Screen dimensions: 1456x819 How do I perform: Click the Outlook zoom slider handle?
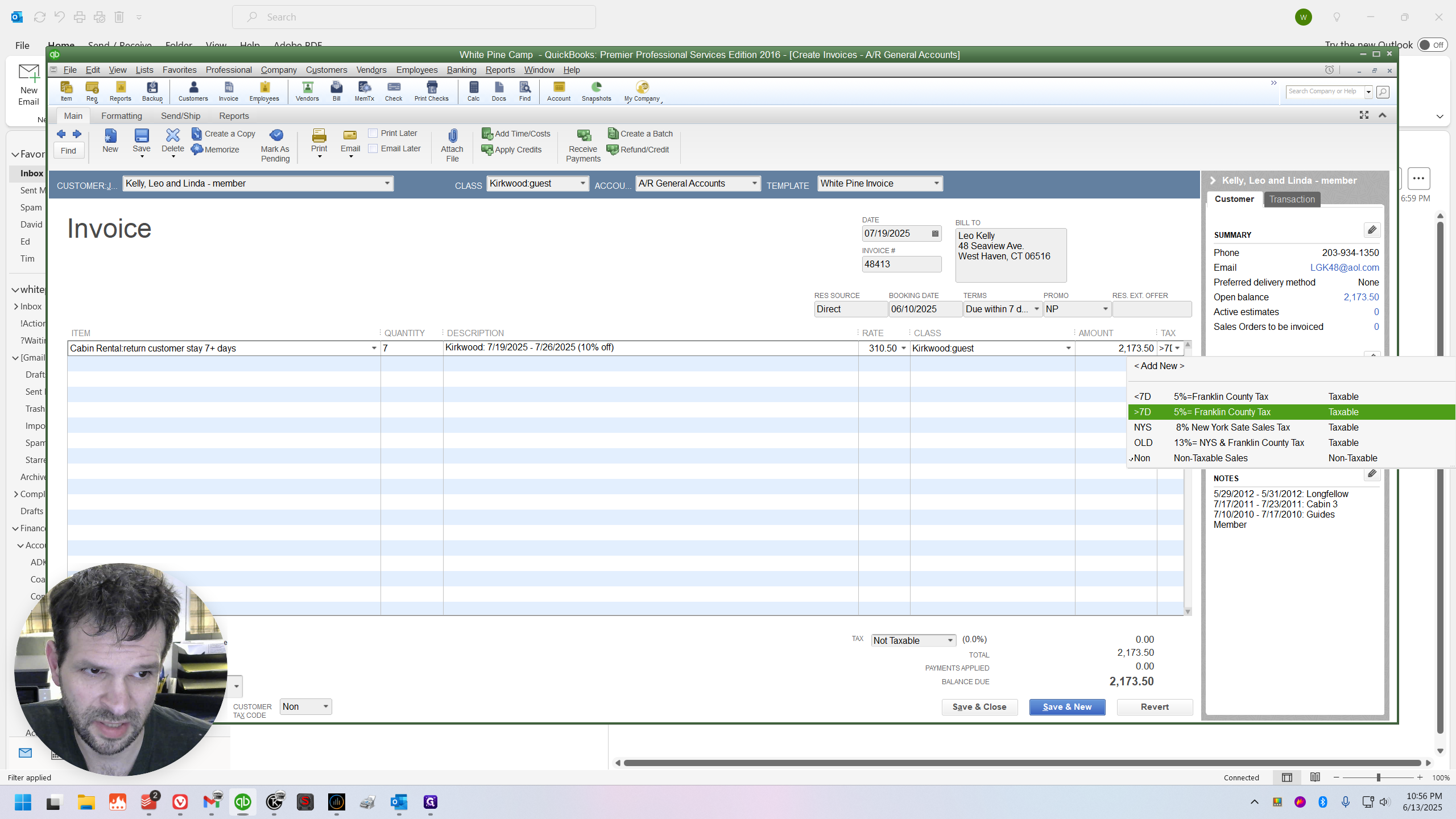tap(1378, 777)
